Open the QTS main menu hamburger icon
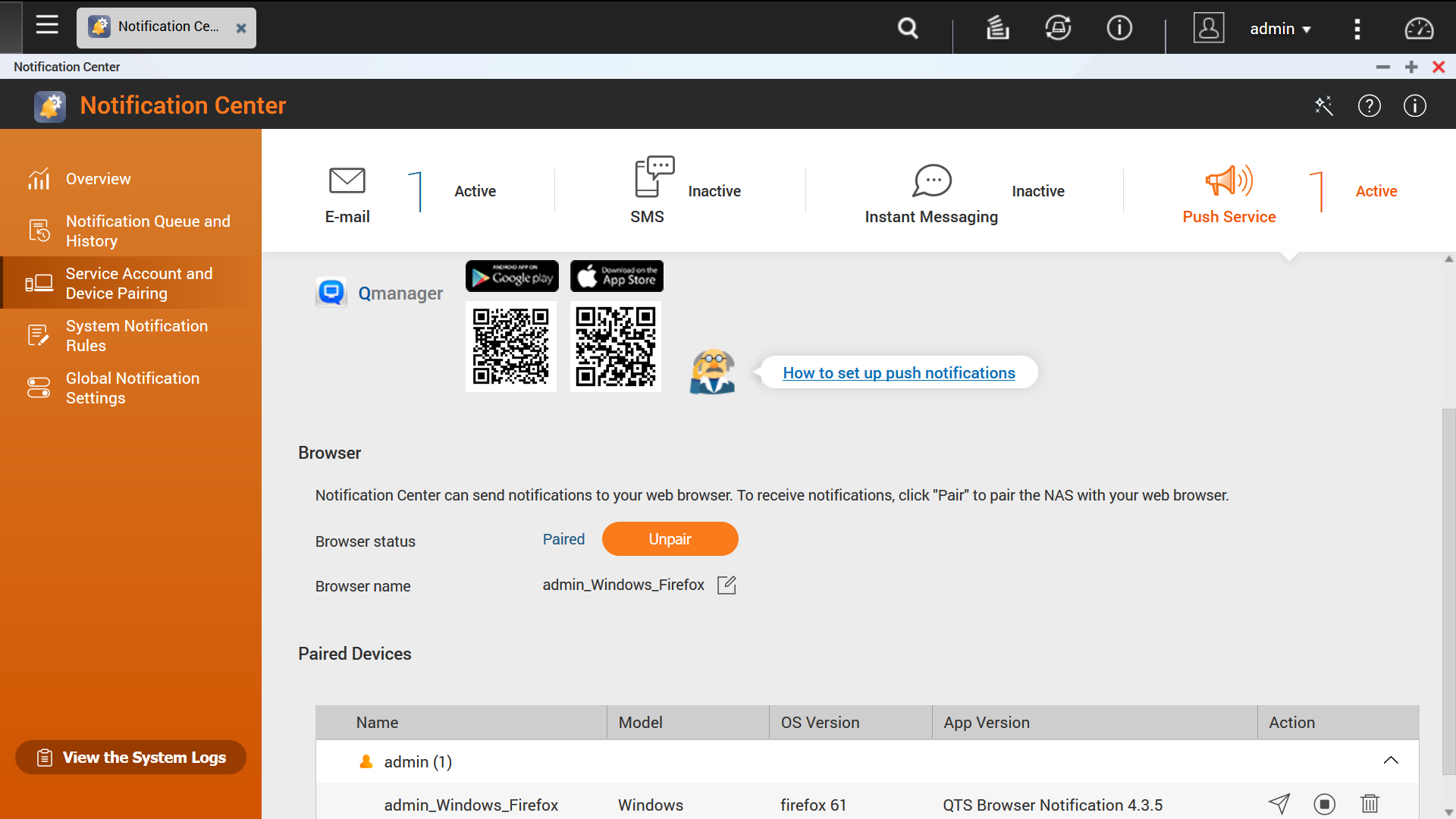Image resolution: width=1456 pixels, height=819 pixels. pyautogui.click(x=47, y=26)
